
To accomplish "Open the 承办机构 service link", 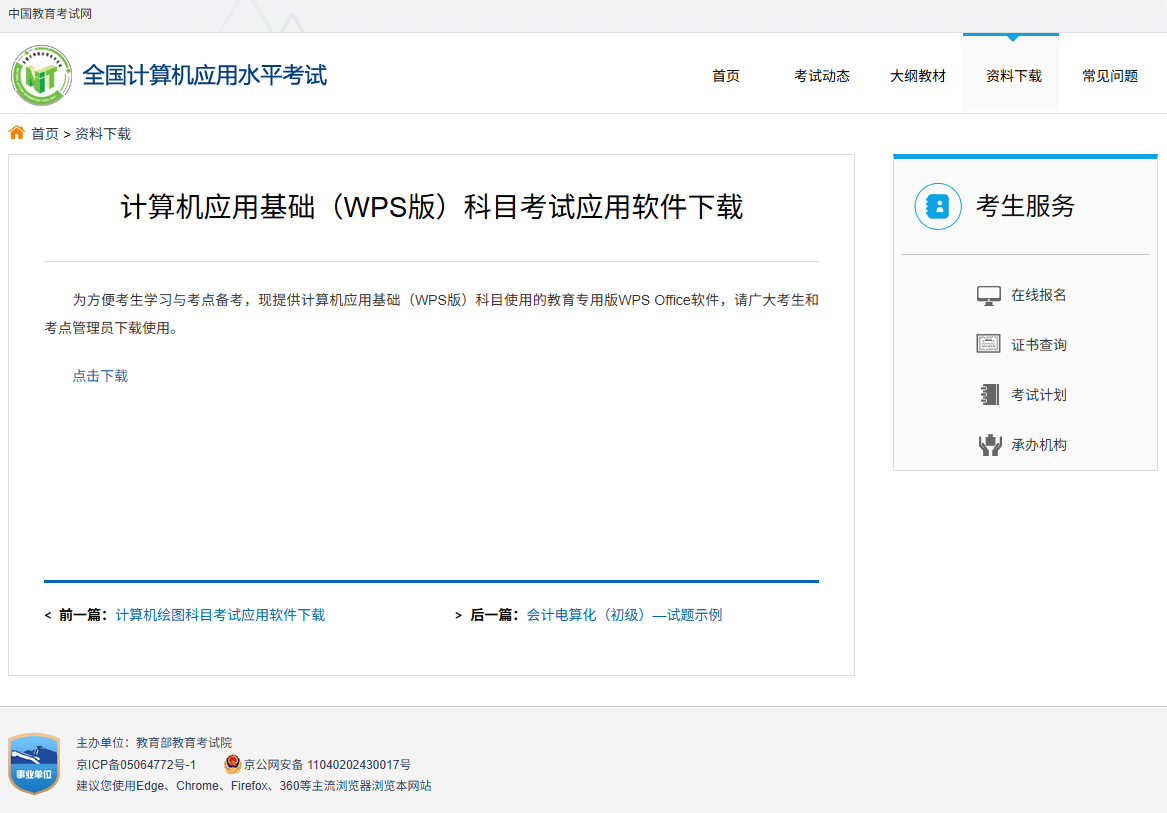I will [1038, 444].
